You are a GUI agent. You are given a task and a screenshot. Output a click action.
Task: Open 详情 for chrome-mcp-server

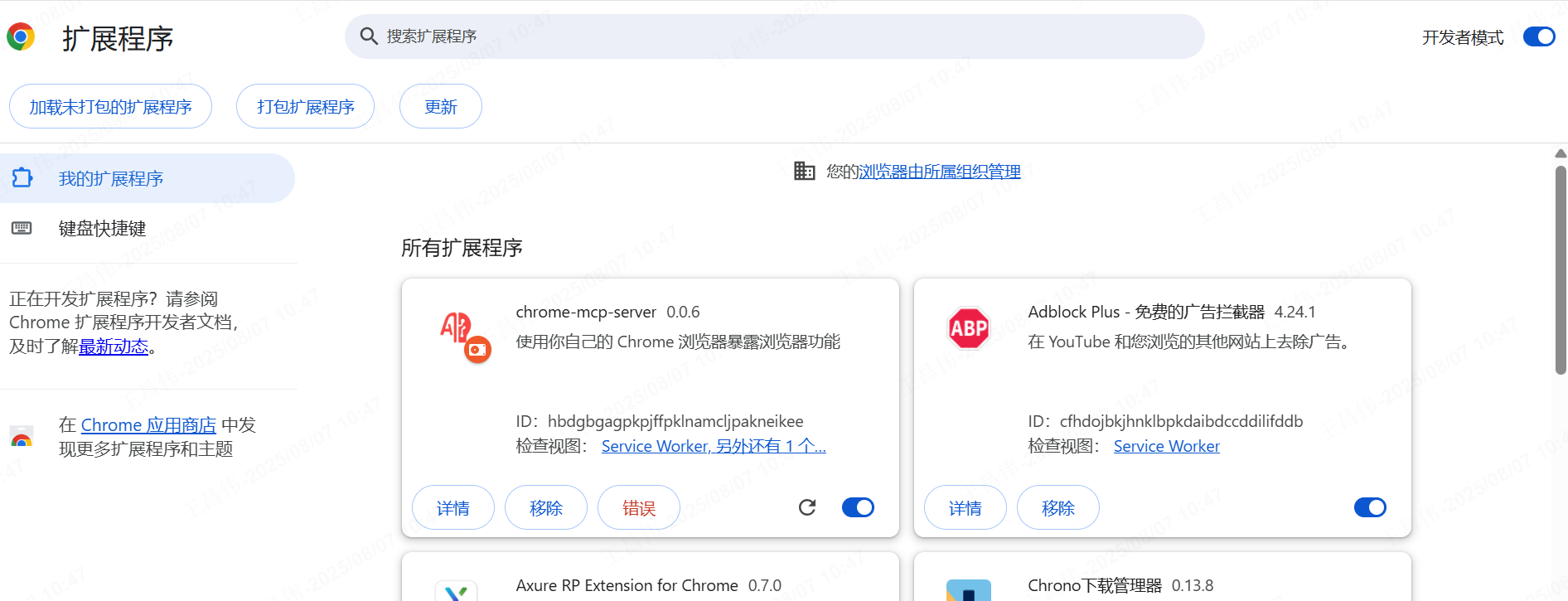pos(452,507)
